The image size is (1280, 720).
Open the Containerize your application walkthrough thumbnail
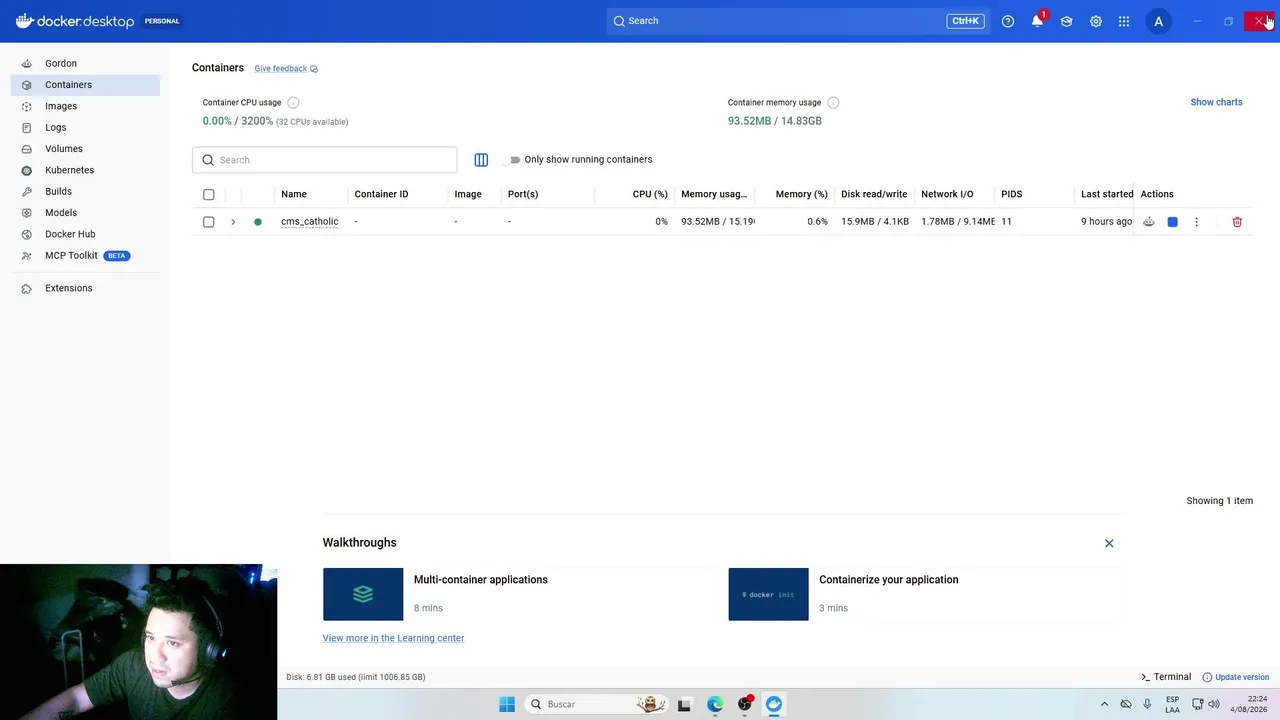[x=768, y=594]
